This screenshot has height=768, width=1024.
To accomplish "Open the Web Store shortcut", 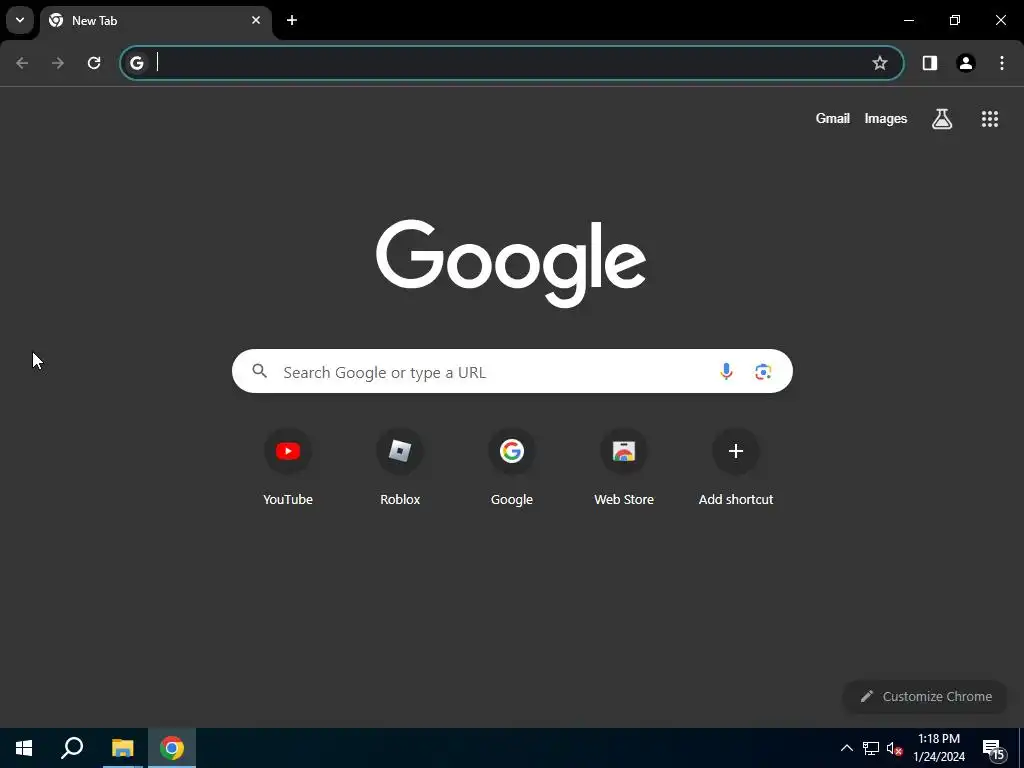I will coord(624,467).
